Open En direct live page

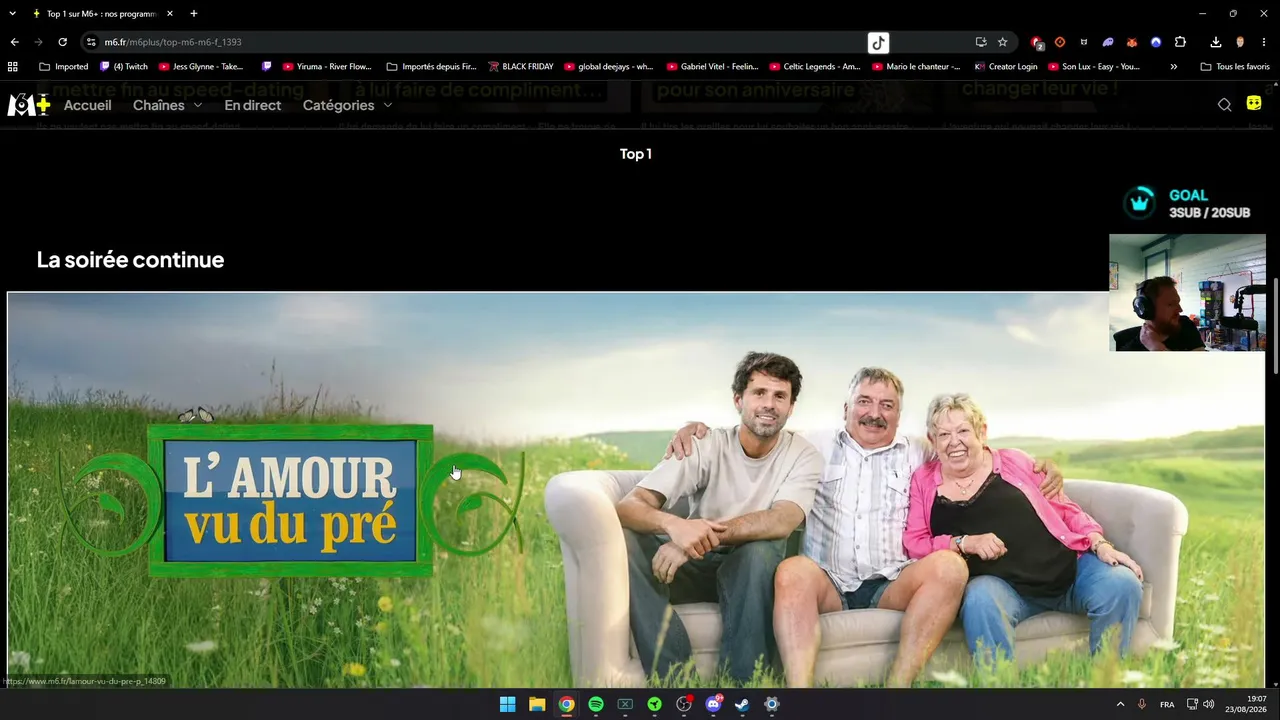point(252,105)
